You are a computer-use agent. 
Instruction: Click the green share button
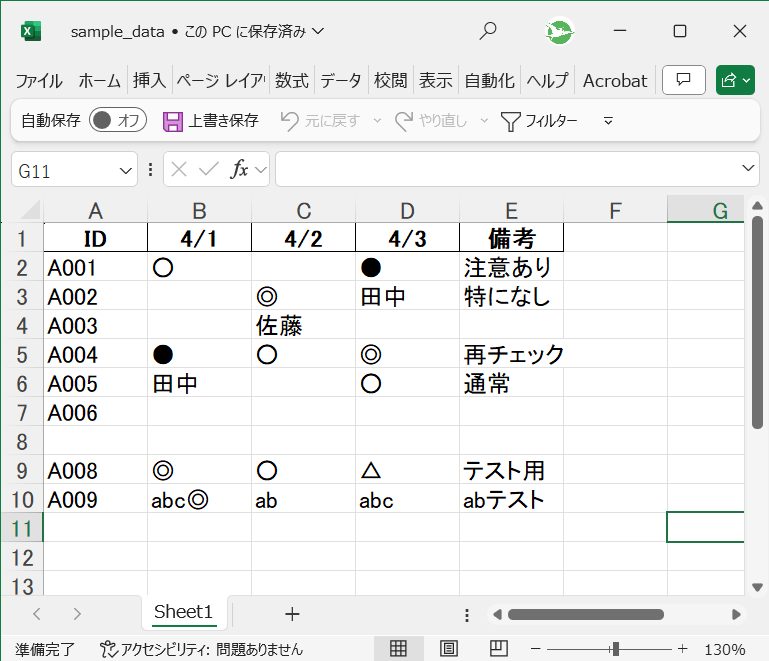point(735,79)
